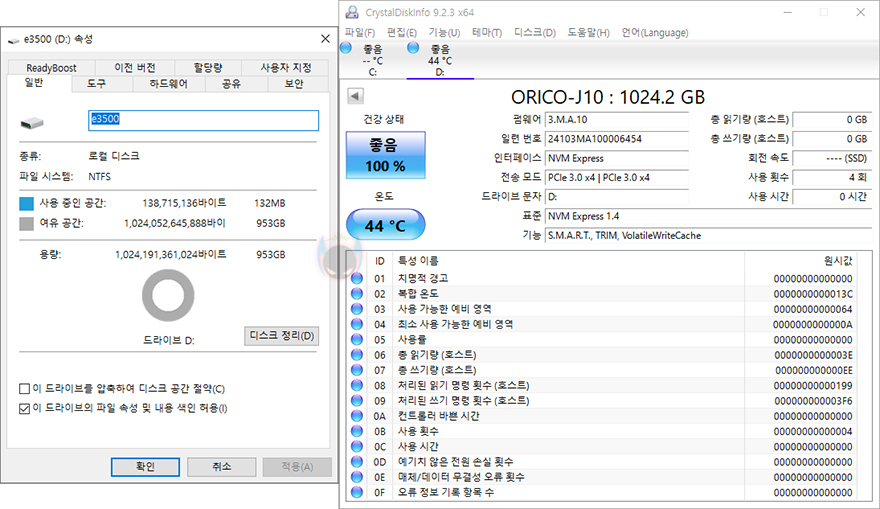Click the features field S.M.A.R.T., TRIM
Screen dimensions: 880x509
click(709, 236)
